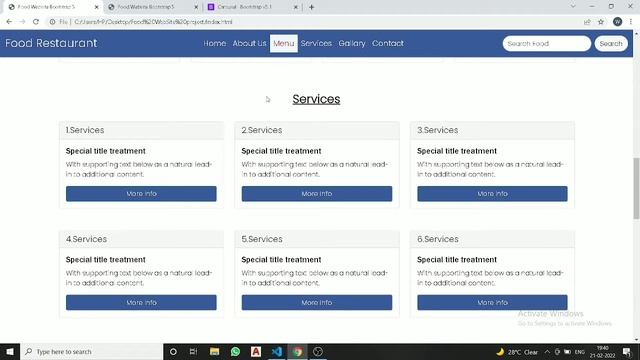Screen dimensions: 640x360
Task: Open the Chrome profile avatar
Action: [x=617, y=22]
